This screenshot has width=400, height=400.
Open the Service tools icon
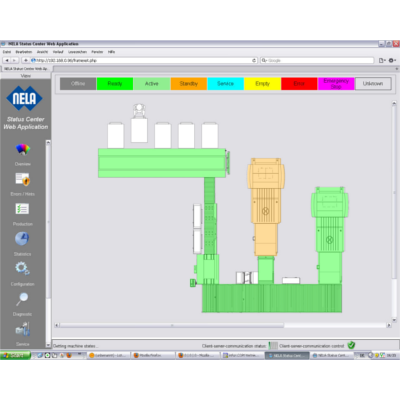click(x=23, y=329)
